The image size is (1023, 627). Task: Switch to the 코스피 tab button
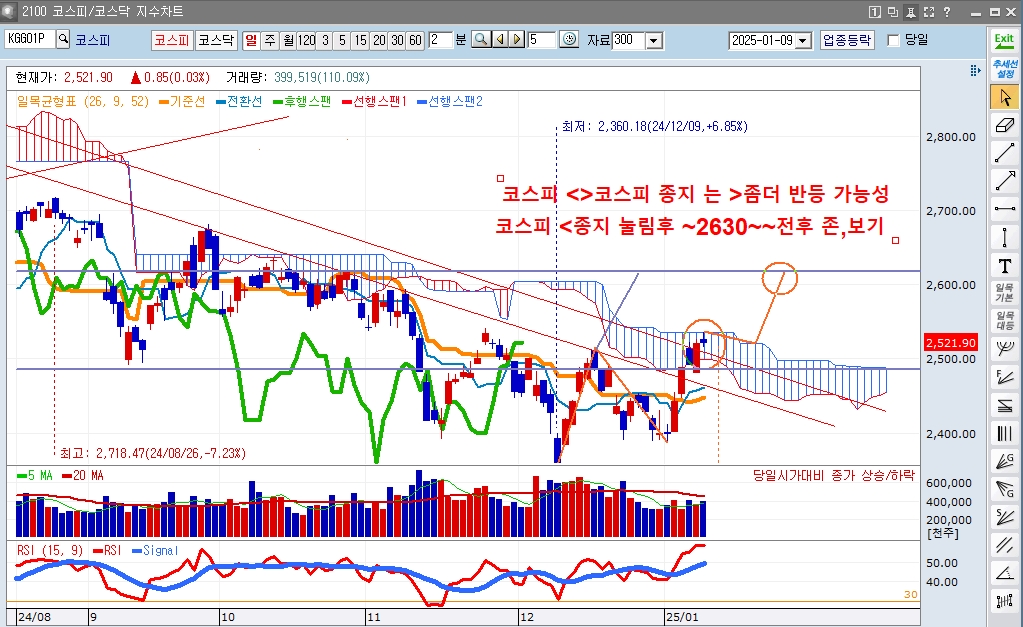(172, 40)
